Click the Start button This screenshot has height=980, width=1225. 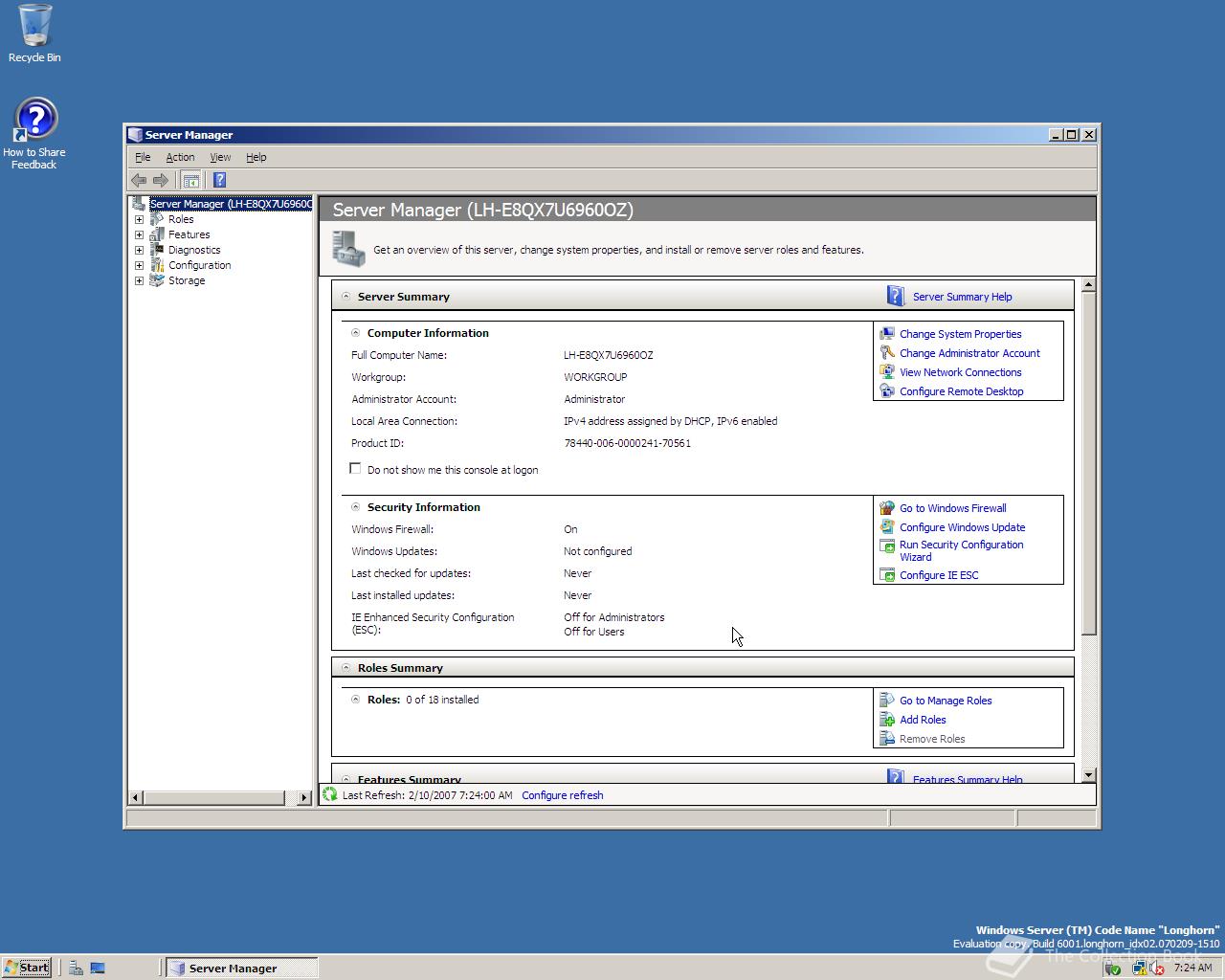(x=27, y=968)
